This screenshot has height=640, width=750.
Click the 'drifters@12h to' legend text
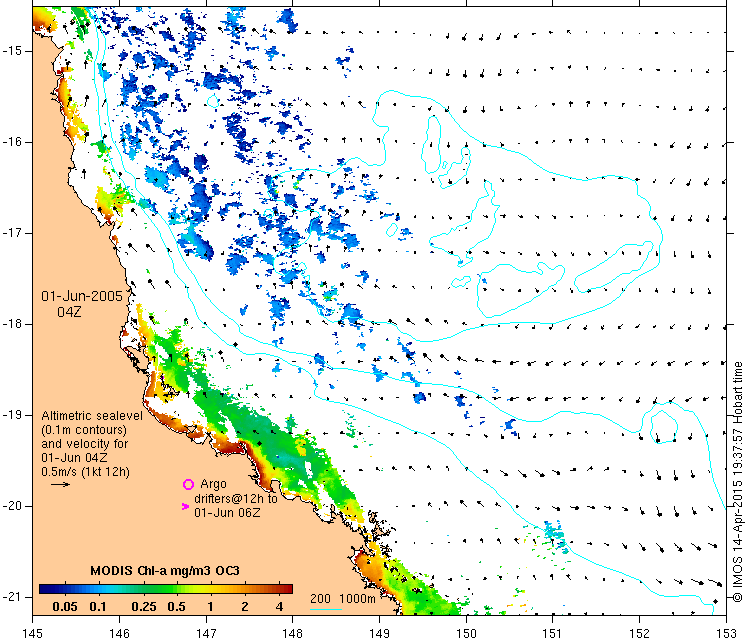pos(236,499)
